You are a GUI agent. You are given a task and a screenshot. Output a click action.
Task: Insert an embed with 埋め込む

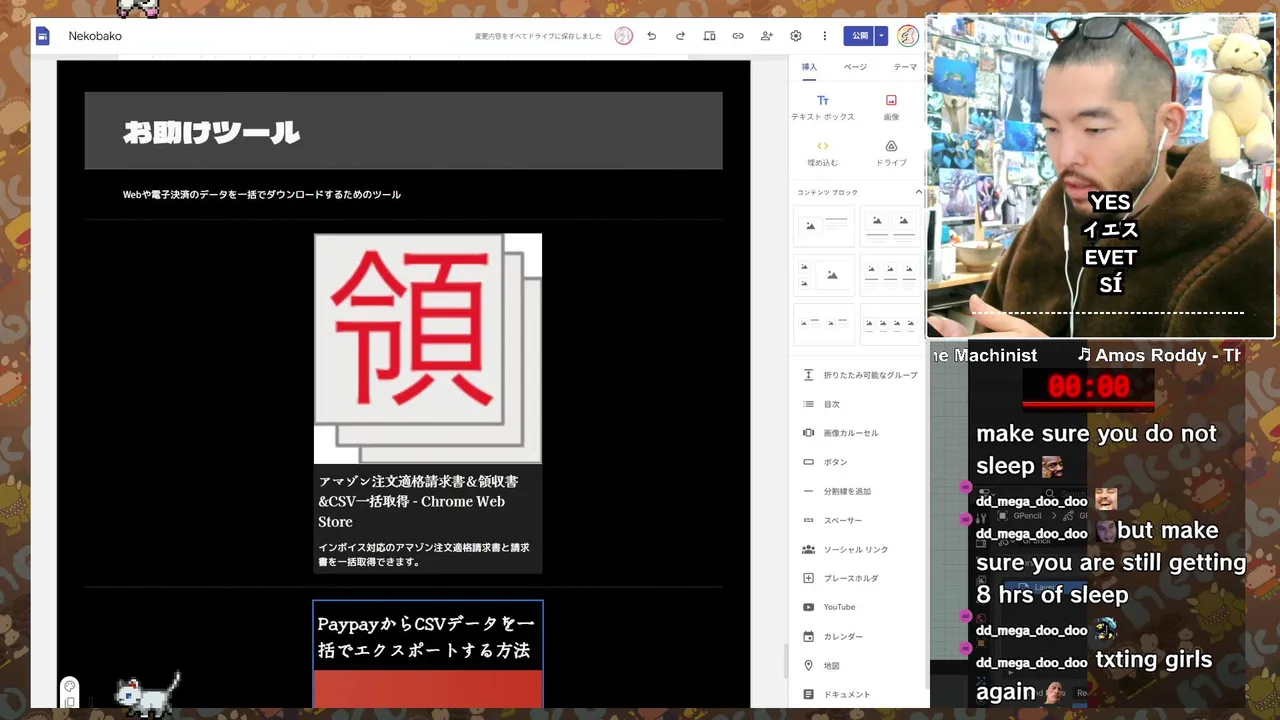click(x=823, y=153)
